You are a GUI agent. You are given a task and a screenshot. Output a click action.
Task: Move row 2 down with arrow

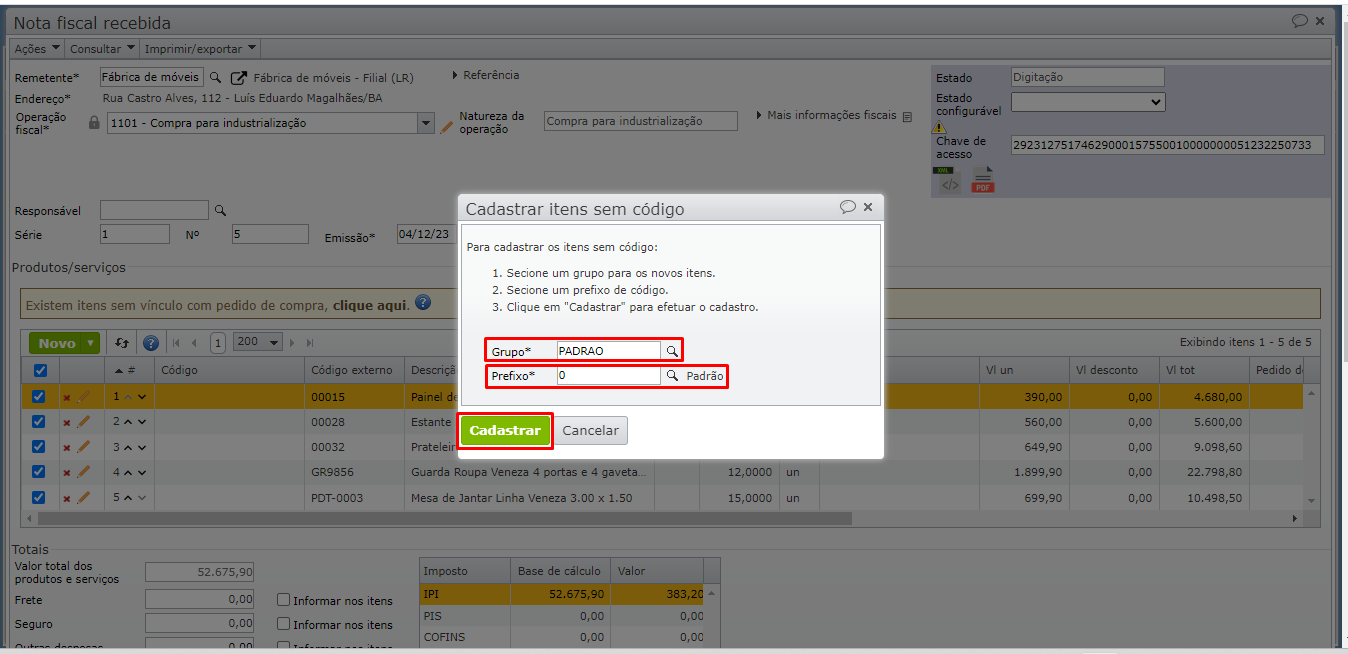[142, 423]
